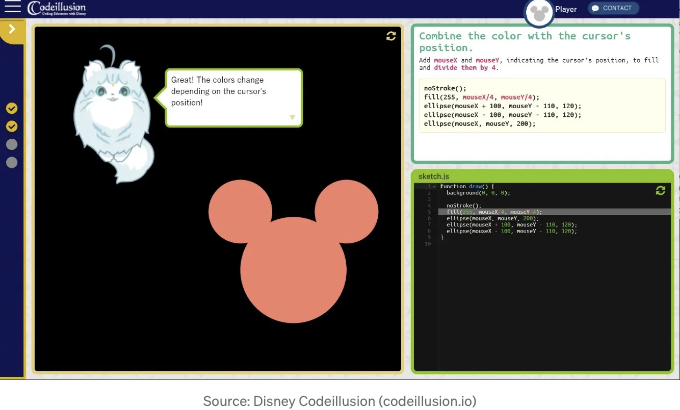The height and width of the screenshot is (410, 680).
Task: Click the white cat character
Action: (113, 115)
